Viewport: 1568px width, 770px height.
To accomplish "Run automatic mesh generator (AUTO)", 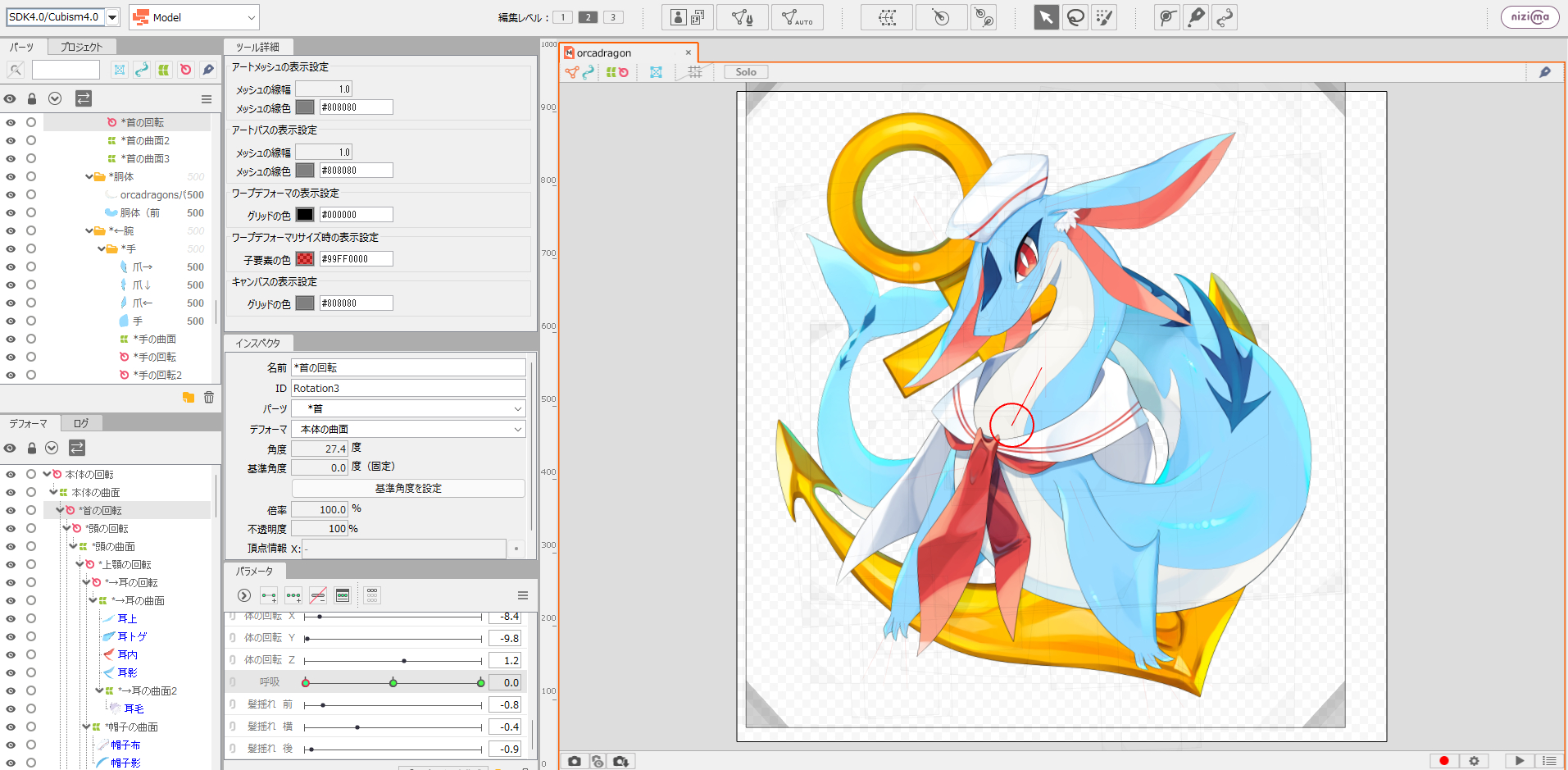I will click(797, 17).
